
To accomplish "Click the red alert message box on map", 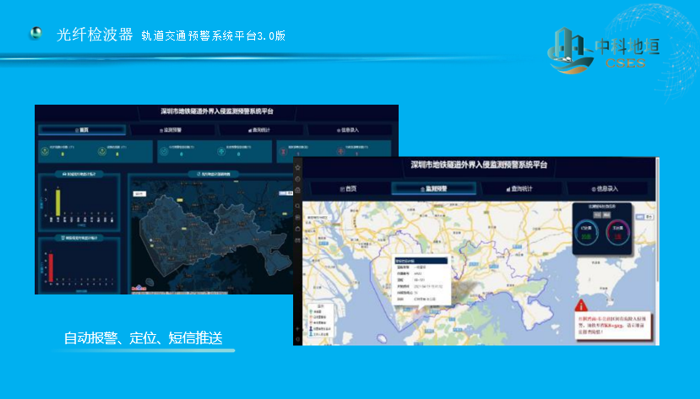I will pyautogui.click(x=614, y=325).
